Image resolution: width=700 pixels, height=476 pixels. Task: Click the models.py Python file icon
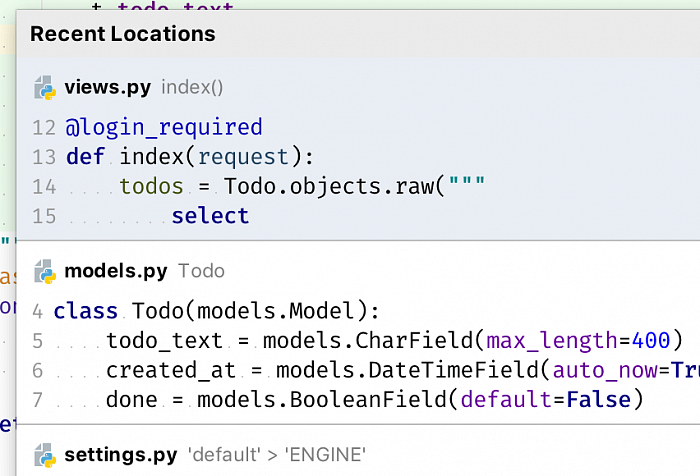[44, 271]
